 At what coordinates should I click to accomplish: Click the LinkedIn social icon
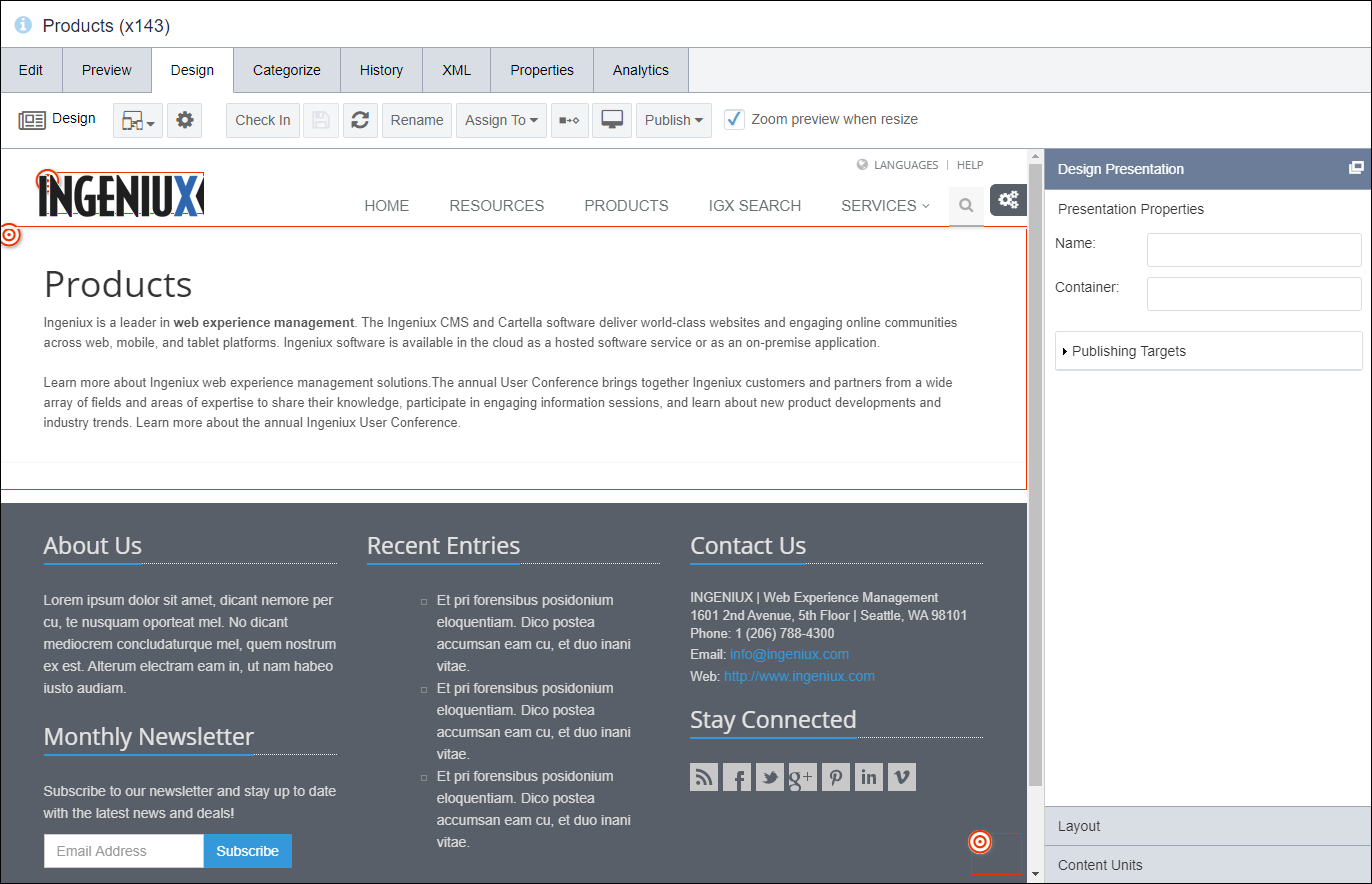[x=869, y=777]
